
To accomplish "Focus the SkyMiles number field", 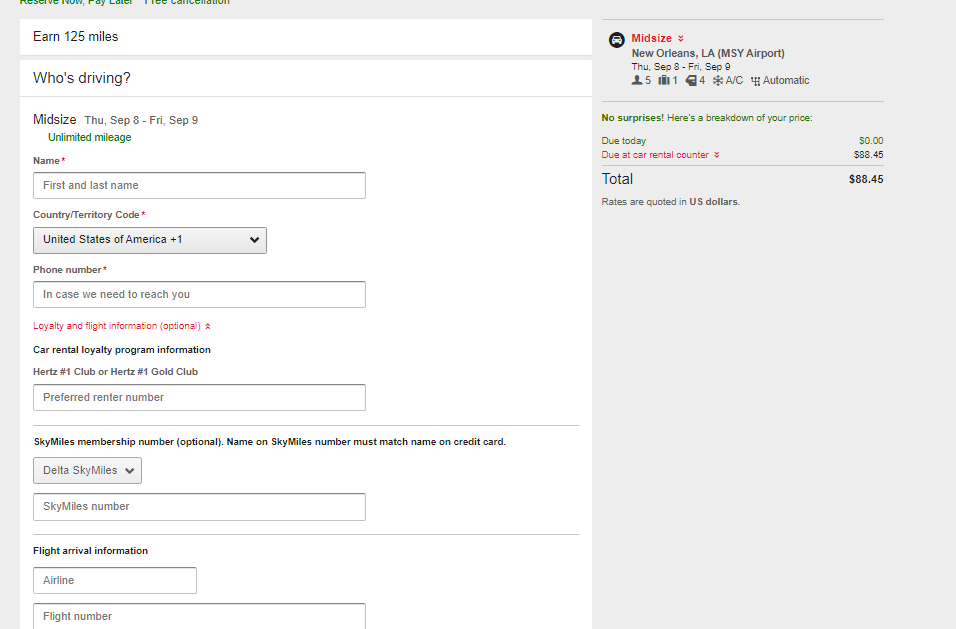I will coord(199,507).
